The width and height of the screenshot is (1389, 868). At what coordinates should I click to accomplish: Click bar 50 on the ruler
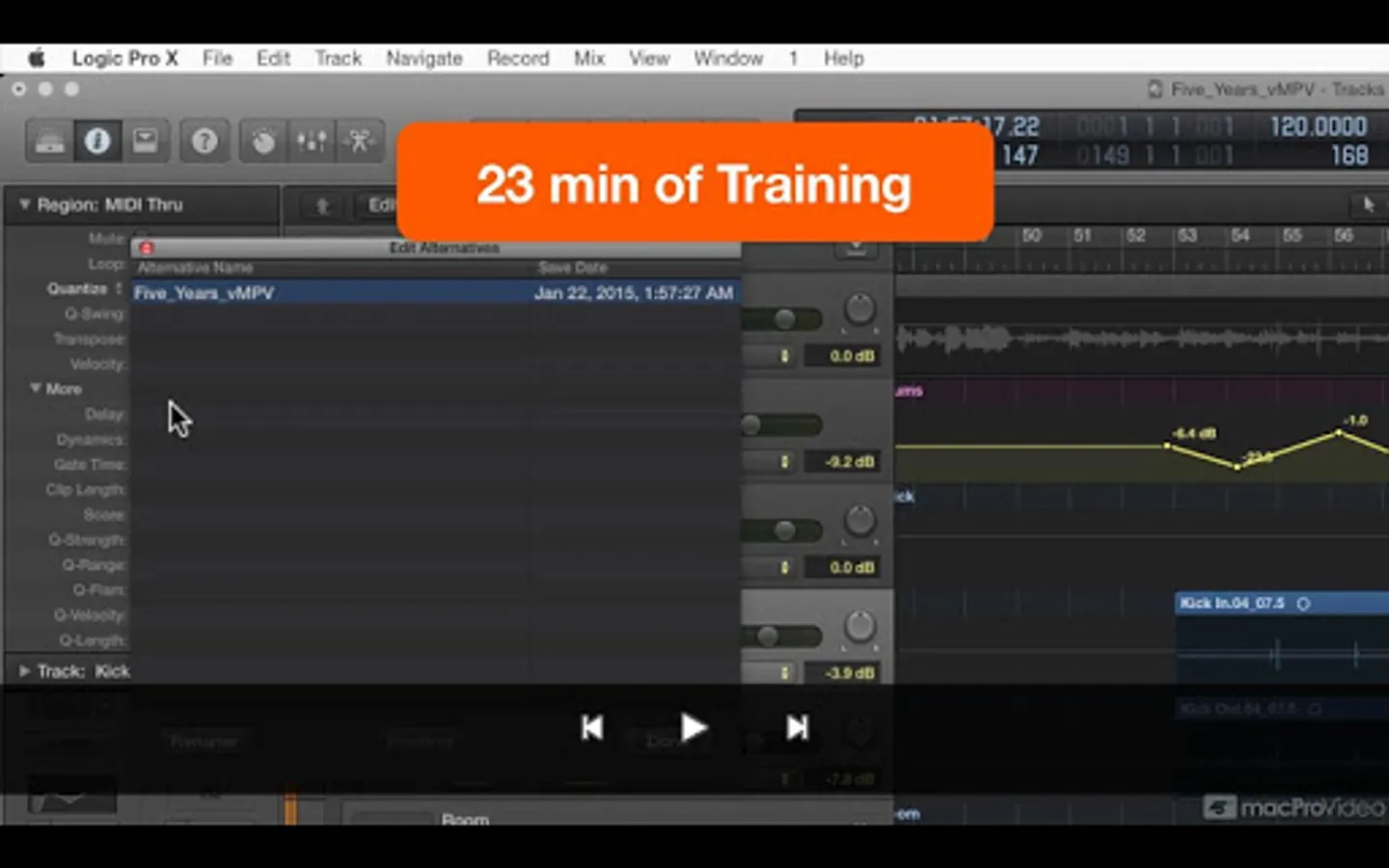(x=1031, y=236)
